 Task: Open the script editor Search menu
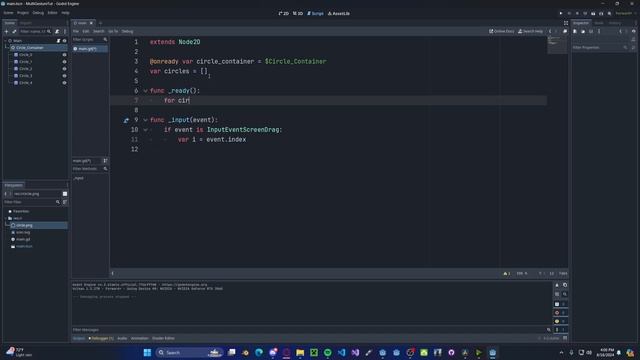coord(98,31)
